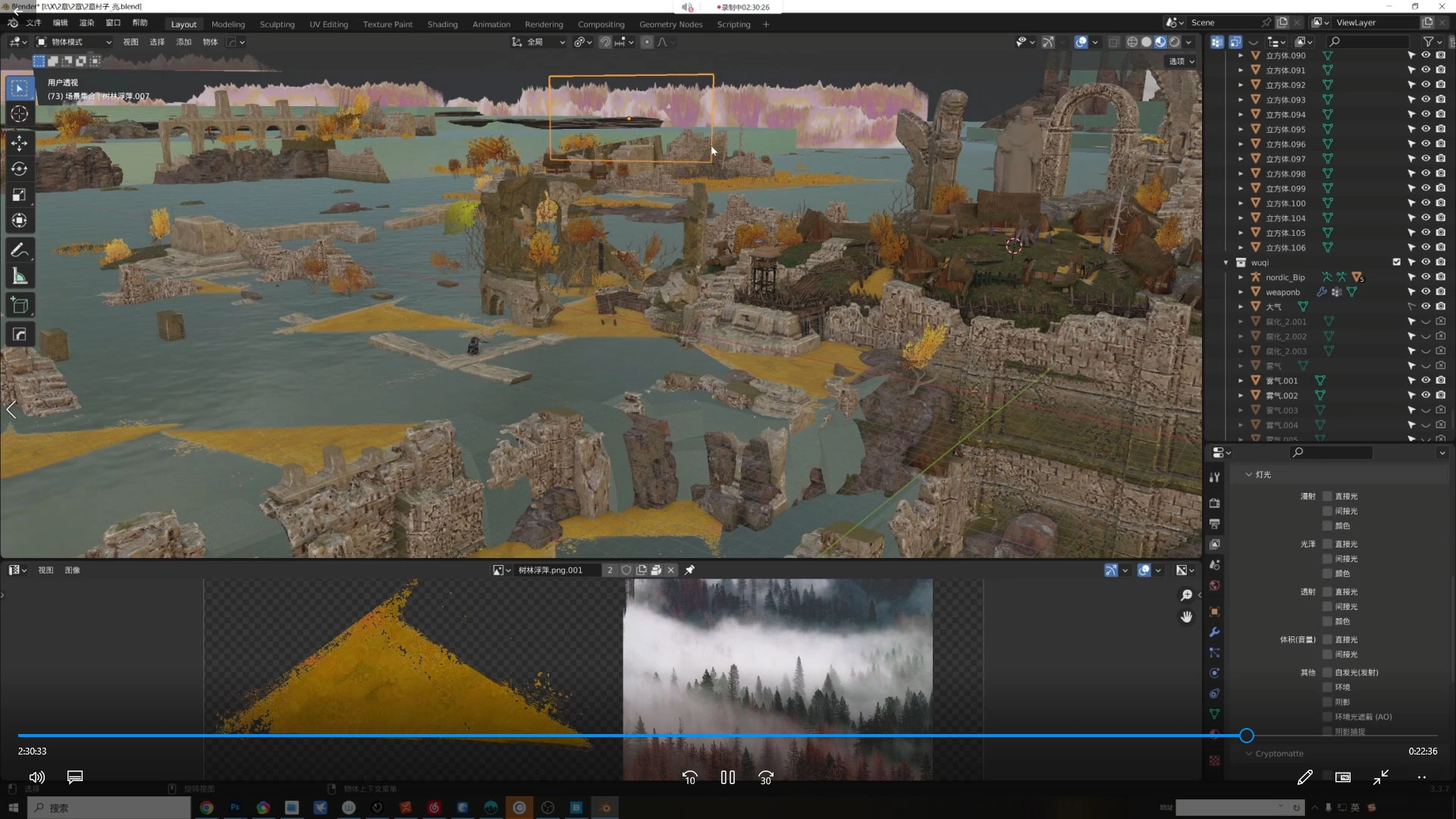Open the 渲染 menu

click(86, 23)
